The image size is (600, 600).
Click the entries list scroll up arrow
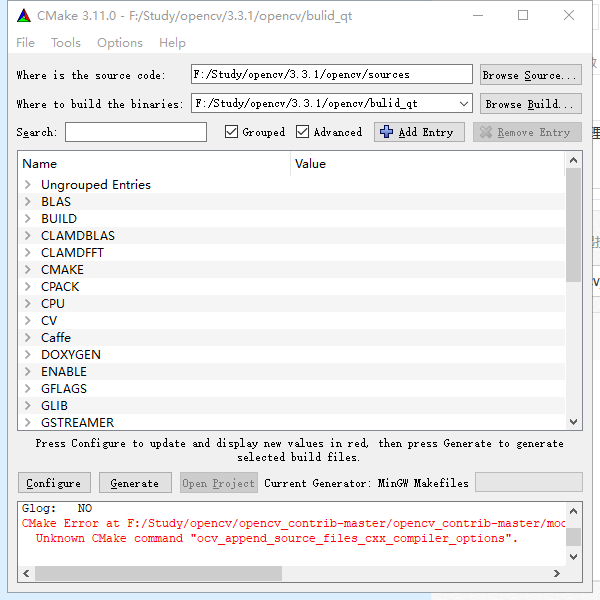573,160
